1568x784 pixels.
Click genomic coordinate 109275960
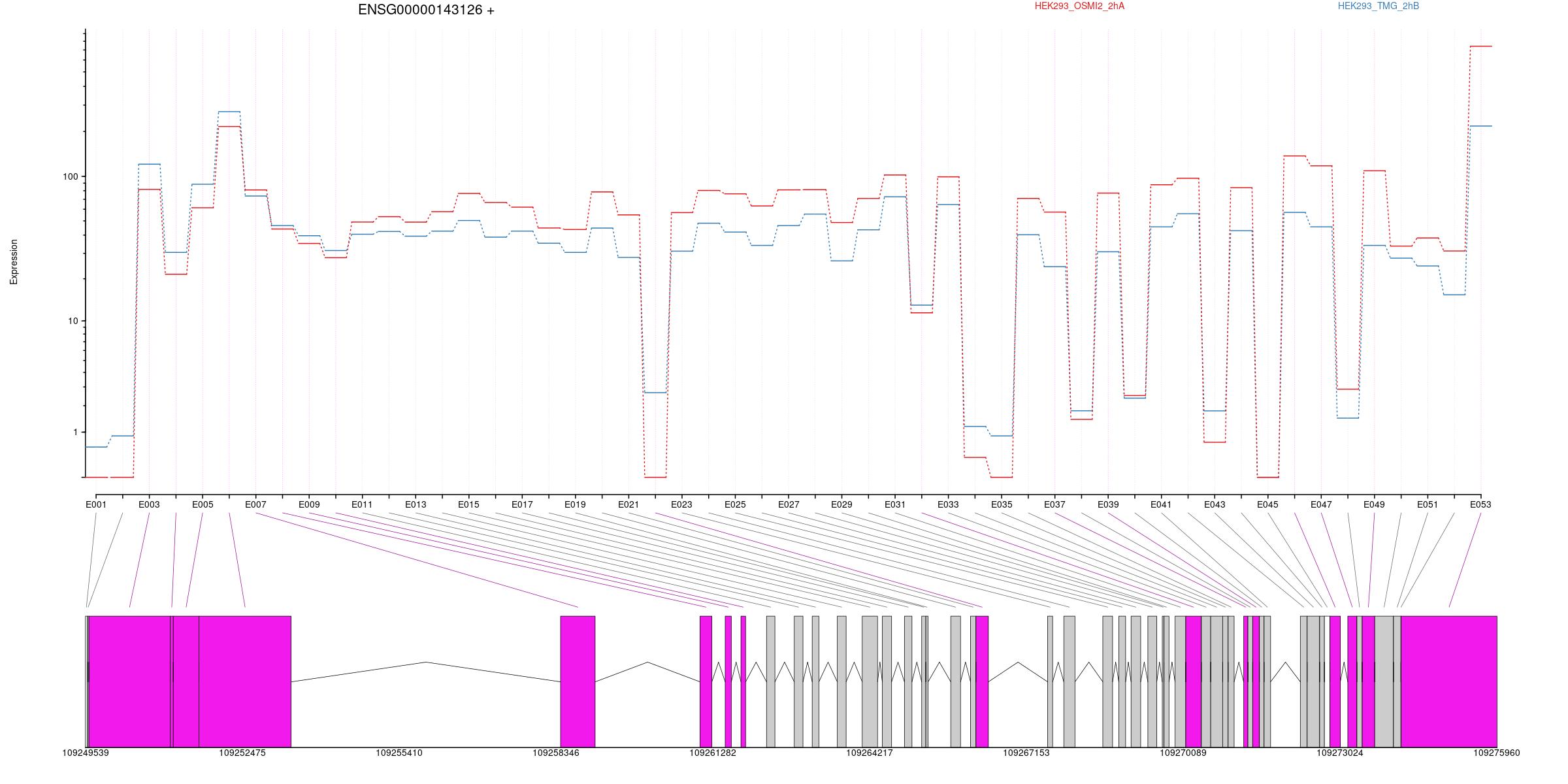[1497, 753]
